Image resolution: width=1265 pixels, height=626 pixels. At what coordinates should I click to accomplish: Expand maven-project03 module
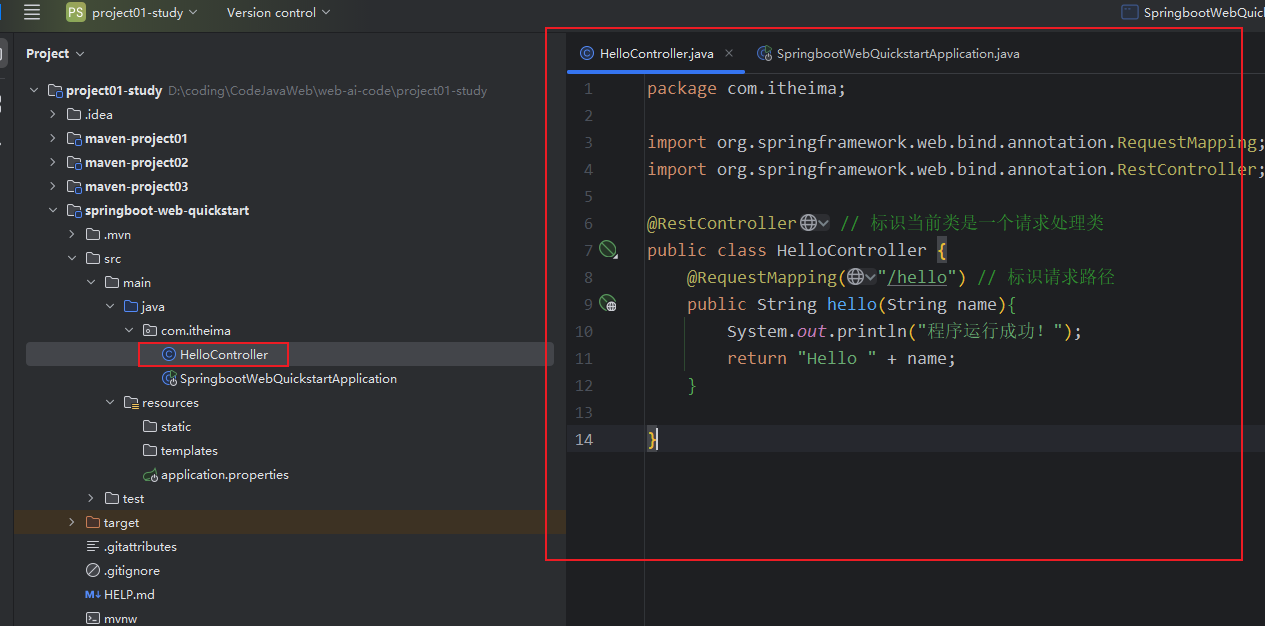point(53,186)
